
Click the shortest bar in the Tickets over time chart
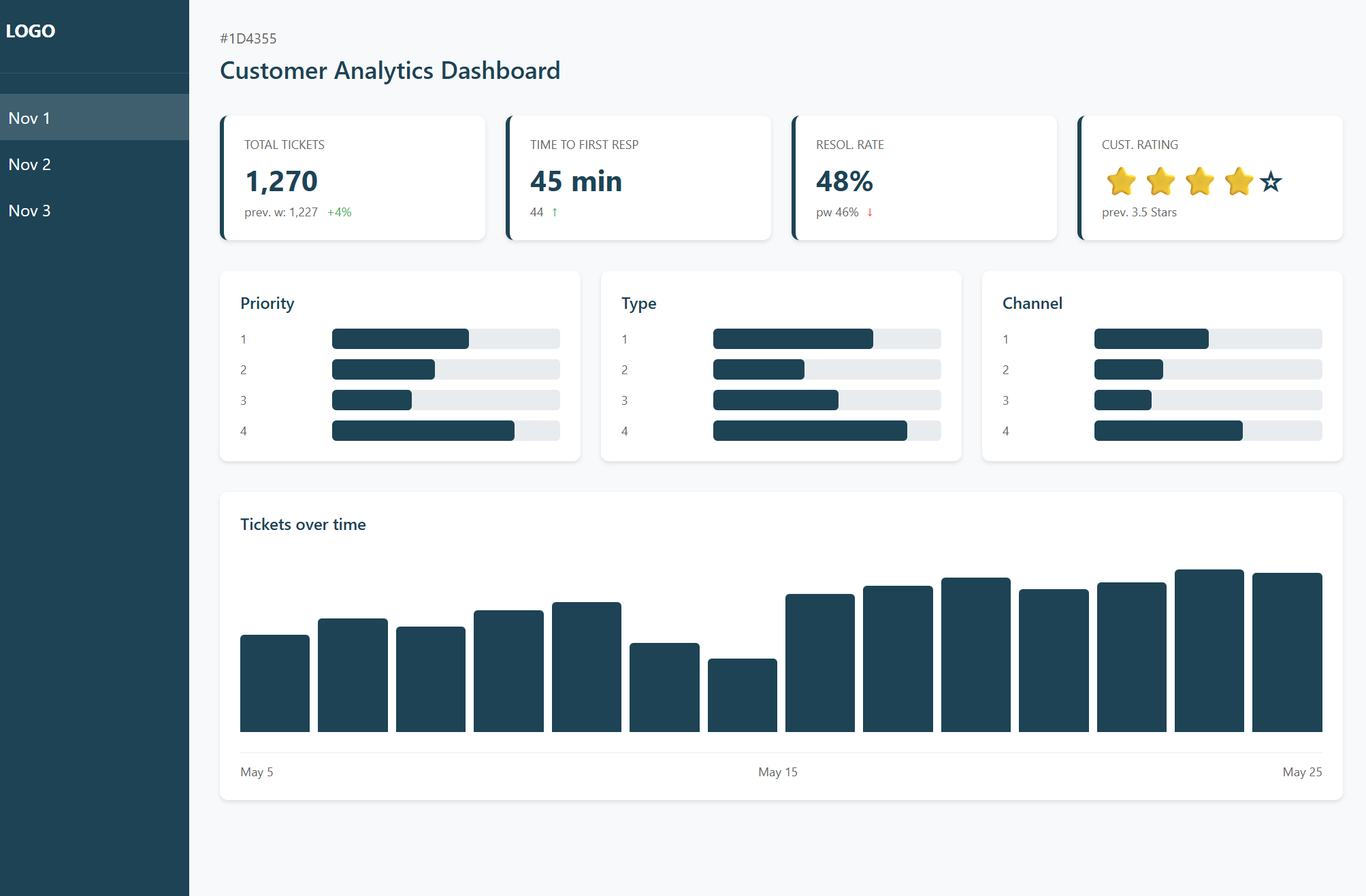(x=742, y=695)
